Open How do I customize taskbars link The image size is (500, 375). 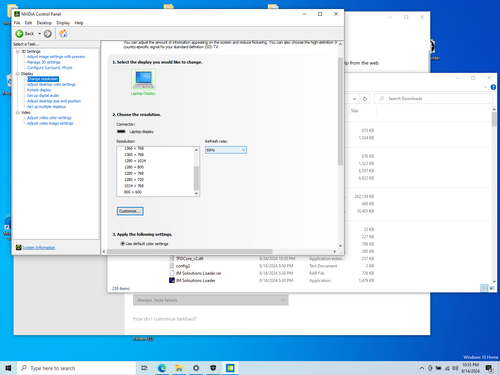[165, 319]
